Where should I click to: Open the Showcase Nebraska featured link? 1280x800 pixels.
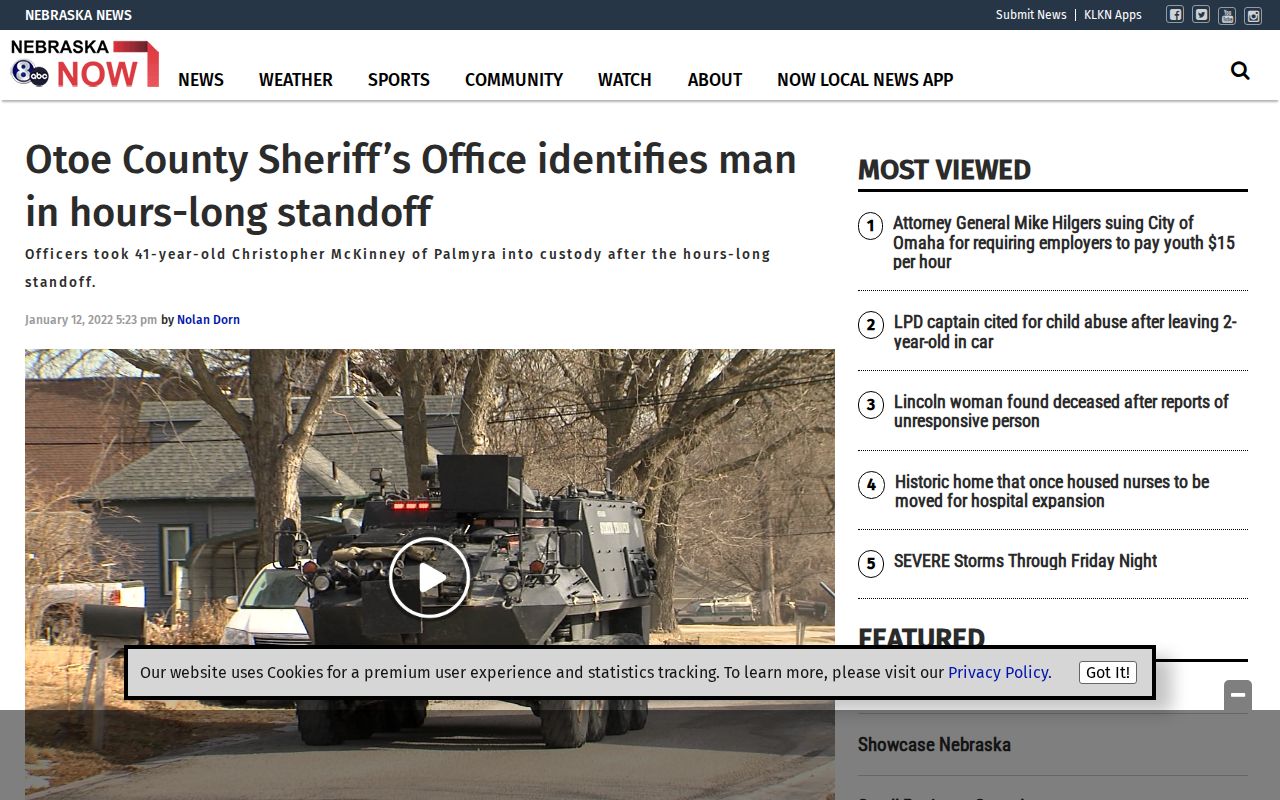[934, 745]
